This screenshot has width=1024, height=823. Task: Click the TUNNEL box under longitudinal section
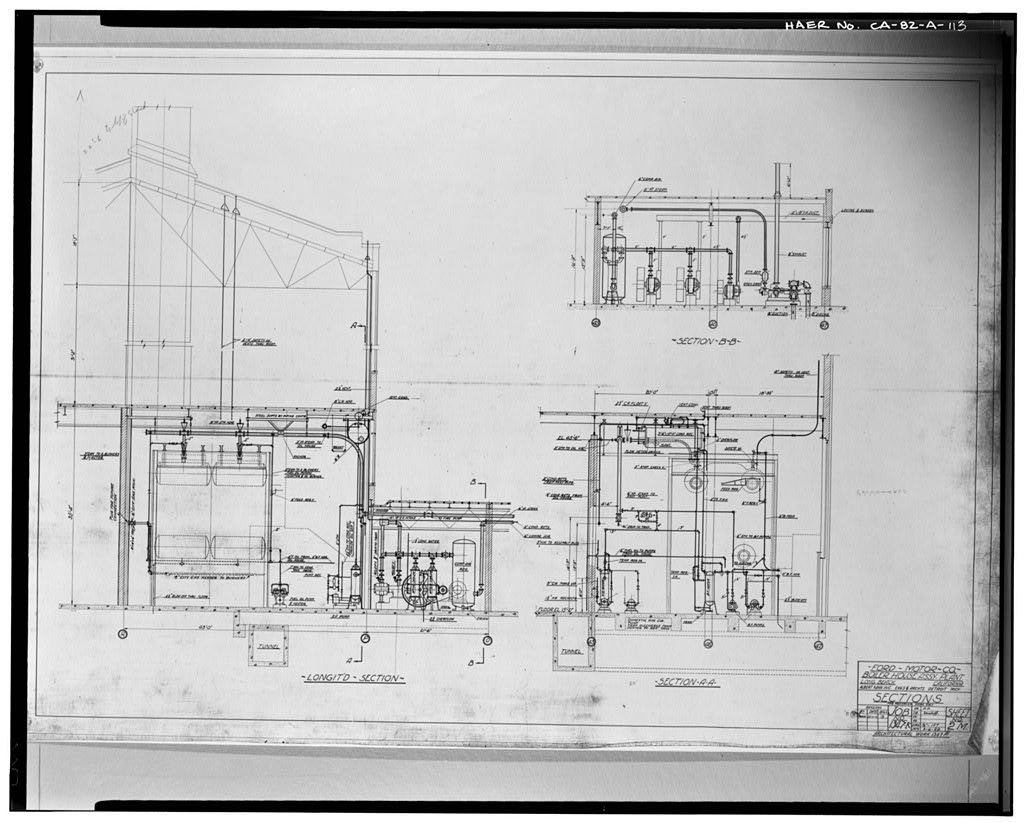coord(267,645)
